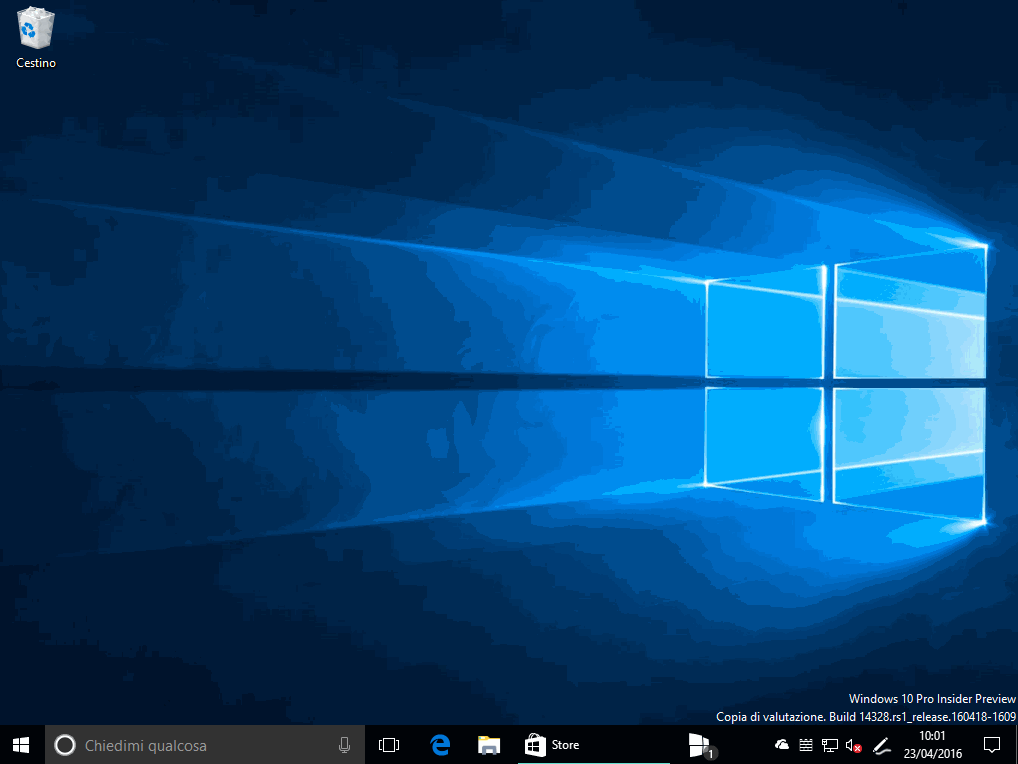Click the muted volume tray icon
The height and width of the screenshot is (764, 1018).
click(x=854, y=745)
